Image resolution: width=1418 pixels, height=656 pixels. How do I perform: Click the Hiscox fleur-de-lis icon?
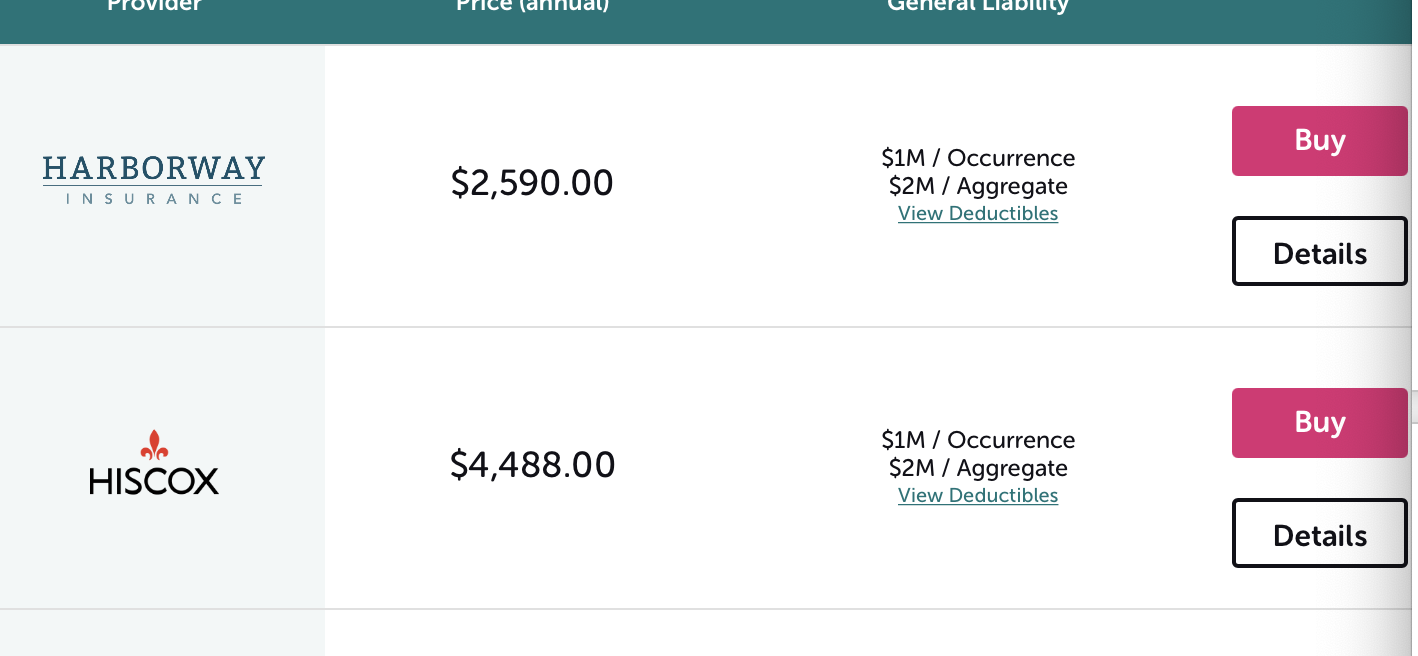click(154, 445)
